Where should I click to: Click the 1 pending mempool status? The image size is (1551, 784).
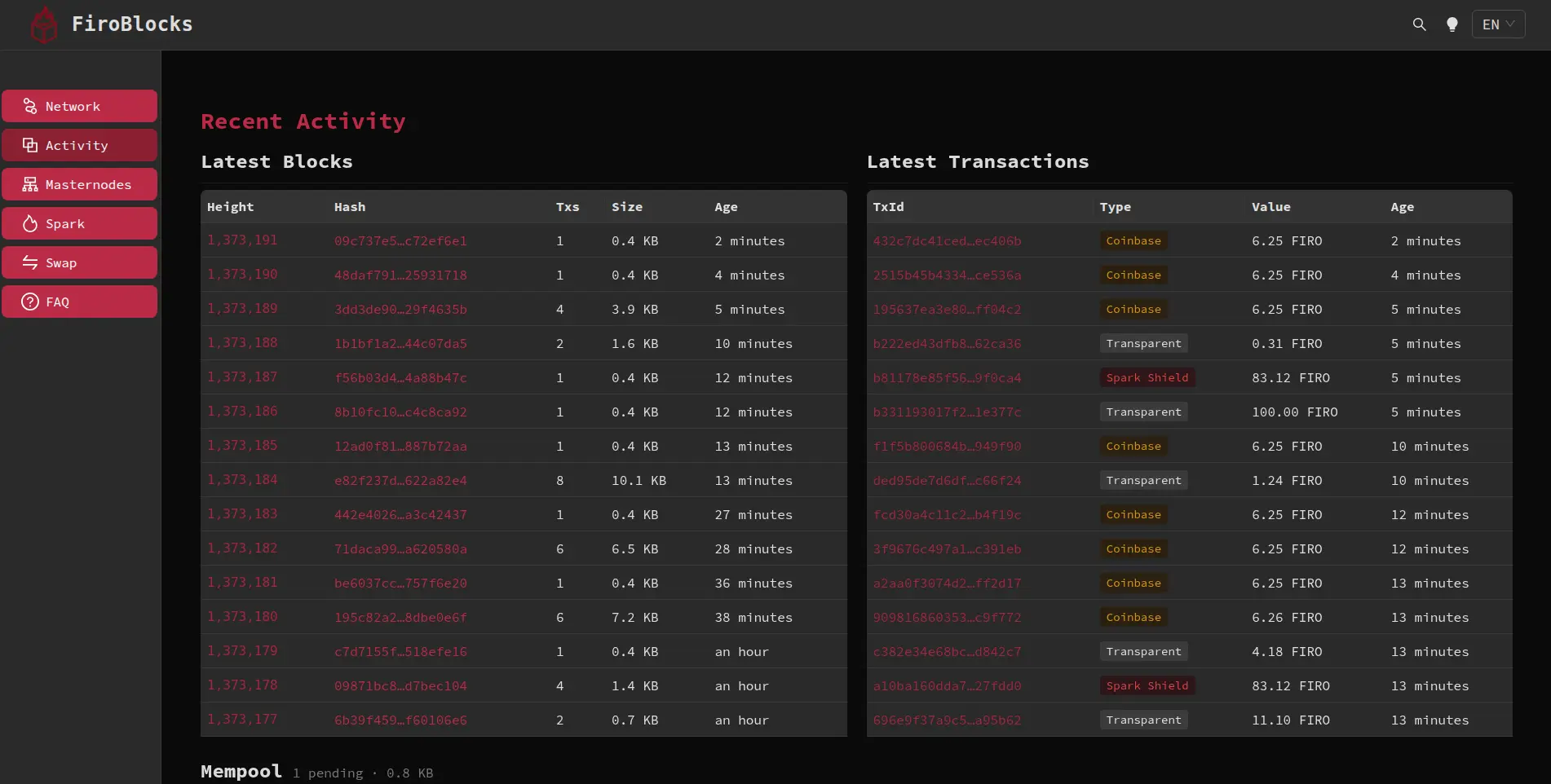pos(328,773)
